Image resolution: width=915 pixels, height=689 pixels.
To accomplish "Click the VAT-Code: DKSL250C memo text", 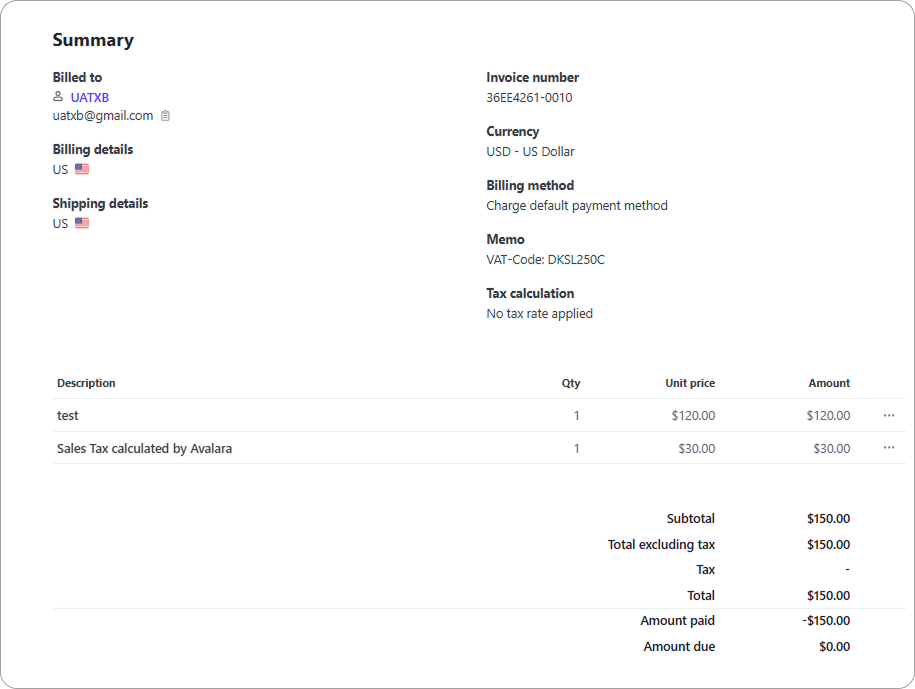I will (x=545, y=260).
